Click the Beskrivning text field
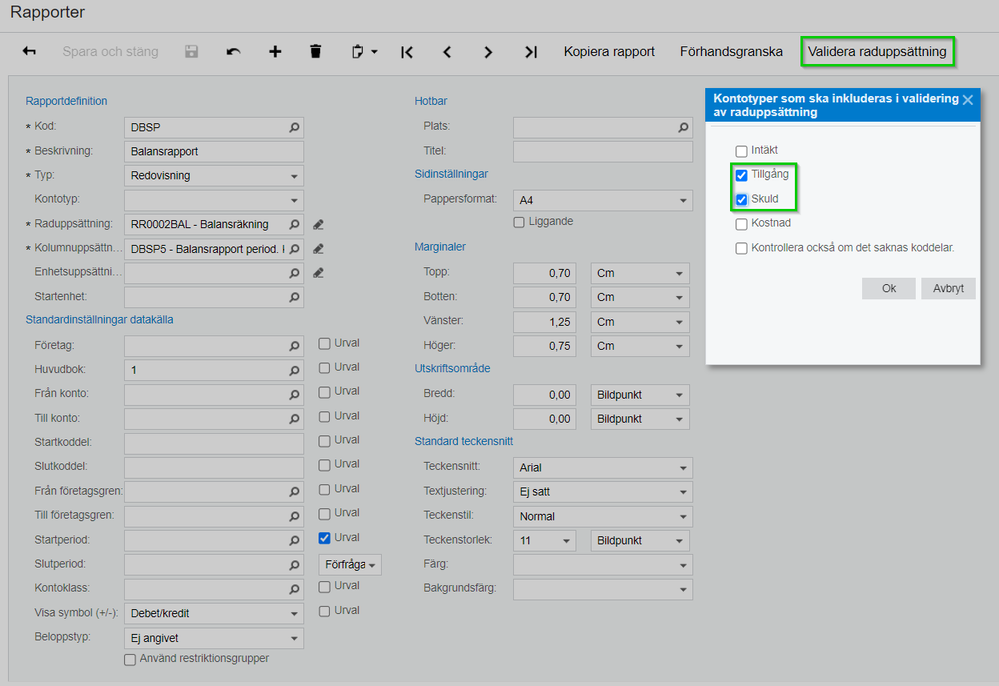 pos(213,152)
